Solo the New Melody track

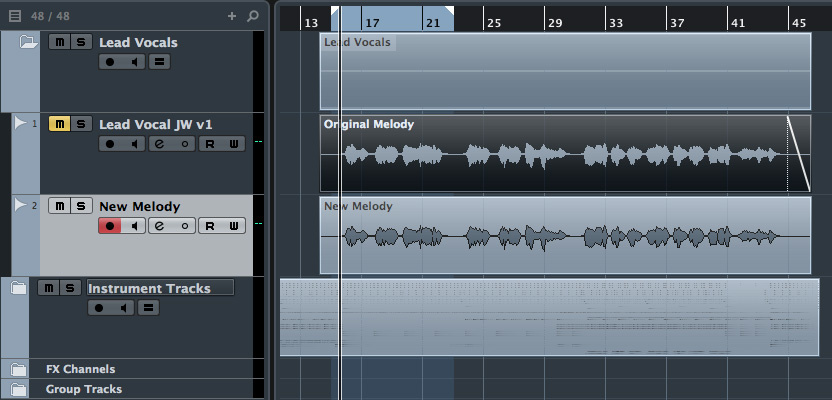(x=81, y=206)
